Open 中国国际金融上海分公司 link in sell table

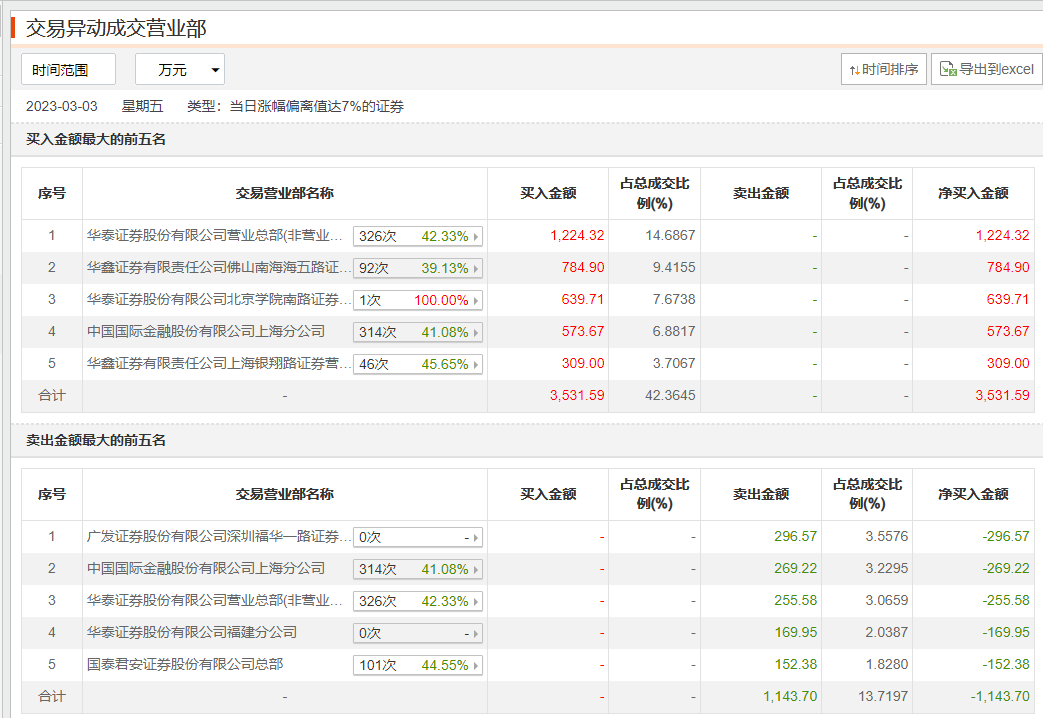[206, 568]
